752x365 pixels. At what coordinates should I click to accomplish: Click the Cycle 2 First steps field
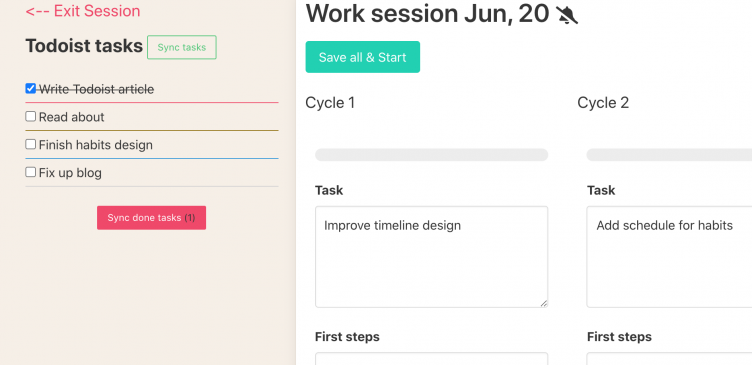click(x=669, y=359)
